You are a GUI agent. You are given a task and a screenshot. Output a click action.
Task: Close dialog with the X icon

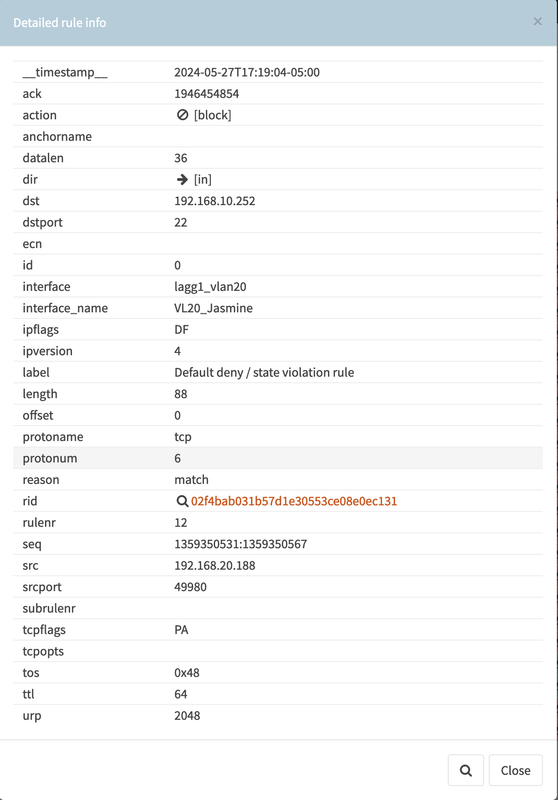tap(538, 21)
